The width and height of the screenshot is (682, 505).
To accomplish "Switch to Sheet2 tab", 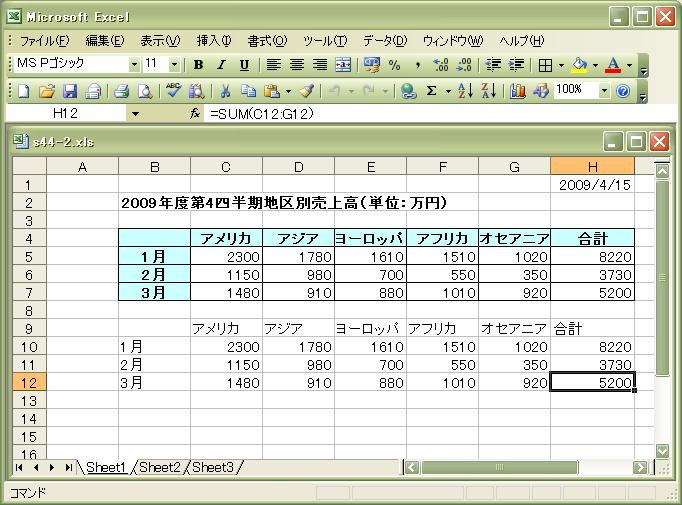I will click(x=160, y=467).
